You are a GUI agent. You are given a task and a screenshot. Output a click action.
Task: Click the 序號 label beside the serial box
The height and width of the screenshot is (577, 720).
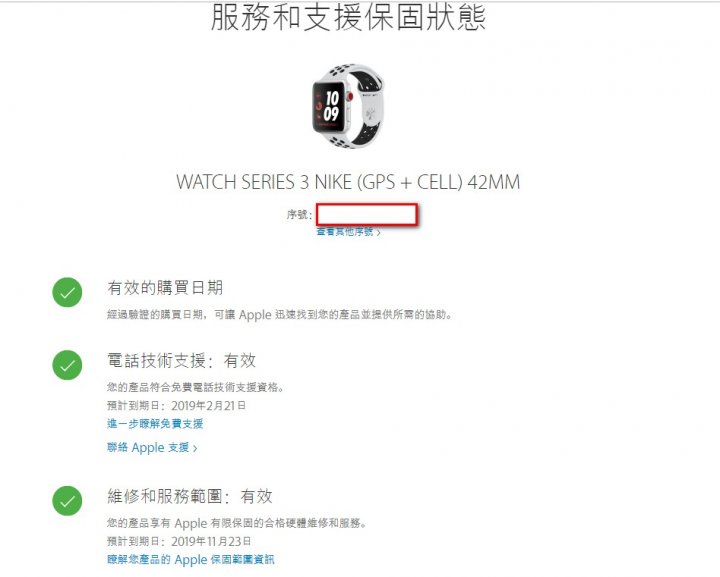(x=299, y=214)
